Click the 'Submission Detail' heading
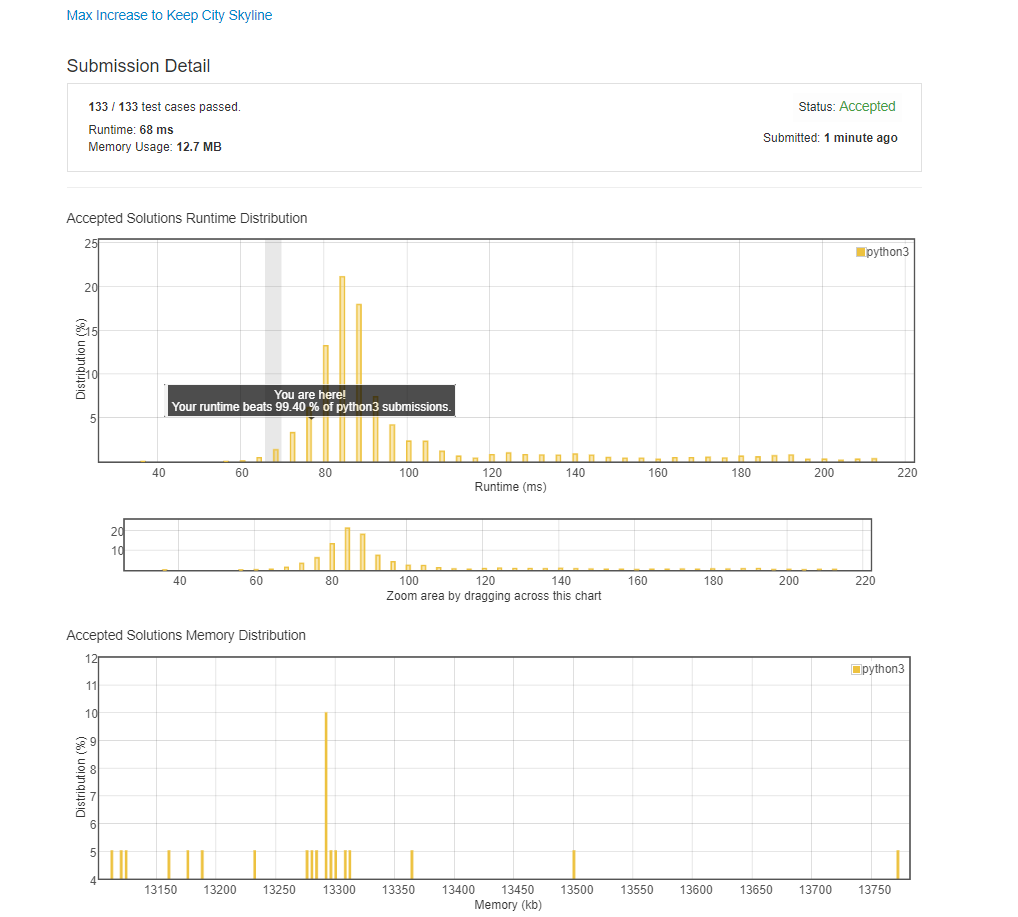Screen dimensions: 1018x917 (138, 66)
